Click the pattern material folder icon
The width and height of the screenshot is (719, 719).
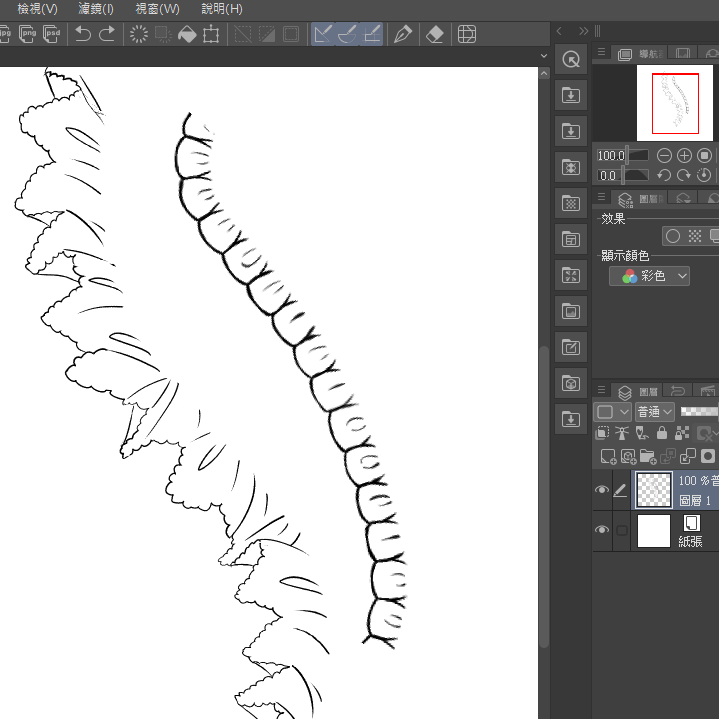point(571,203)
